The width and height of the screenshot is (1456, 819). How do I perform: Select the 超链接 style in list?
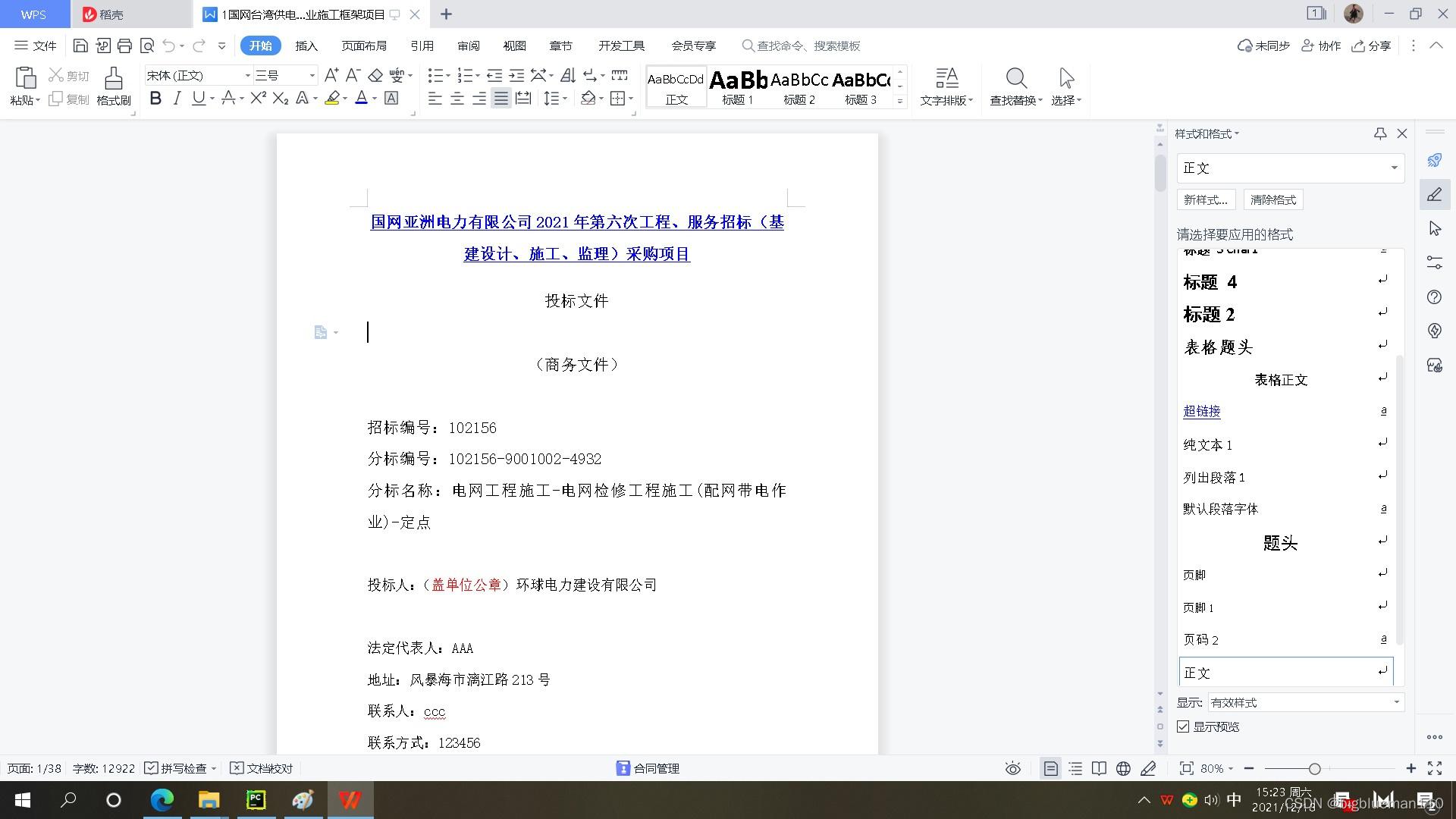[1201, 411]
